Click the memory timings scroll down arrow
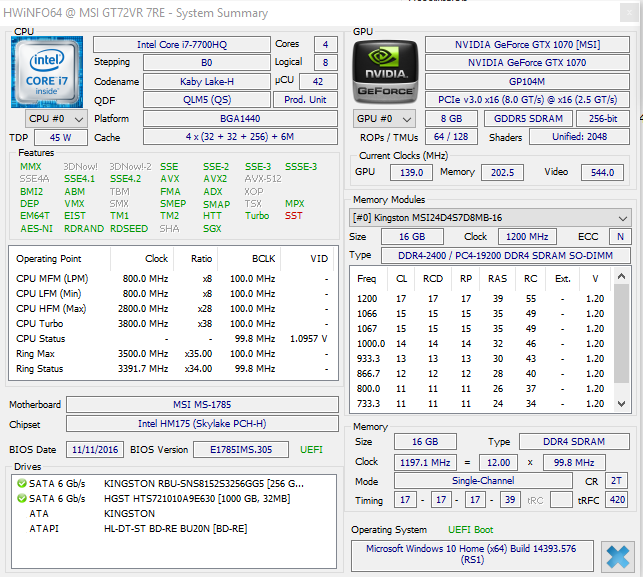Viewport: 643px width, 577px height. tap(622, 404)
